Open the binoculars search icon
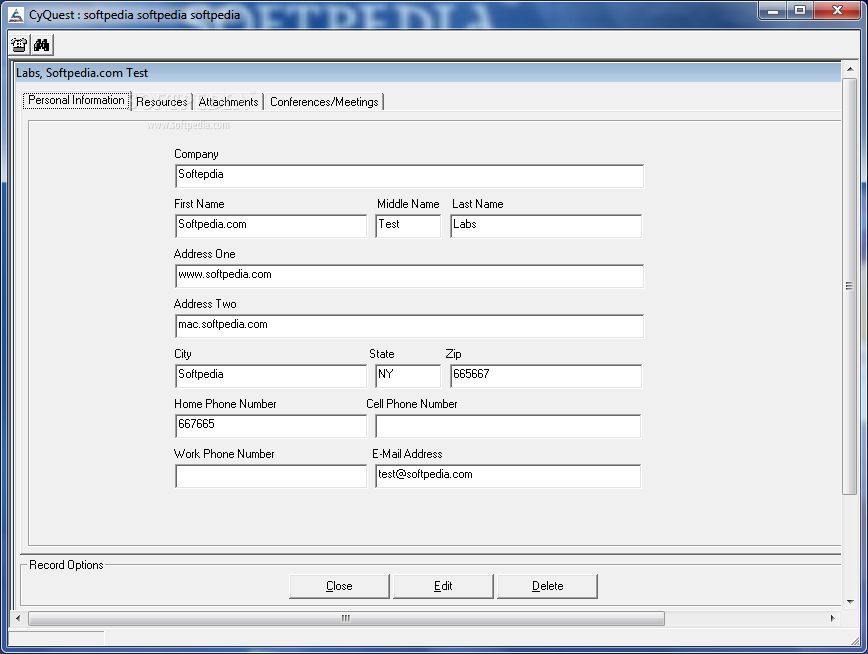The height and width of the screenshot is (654, 868). (42, 45)
